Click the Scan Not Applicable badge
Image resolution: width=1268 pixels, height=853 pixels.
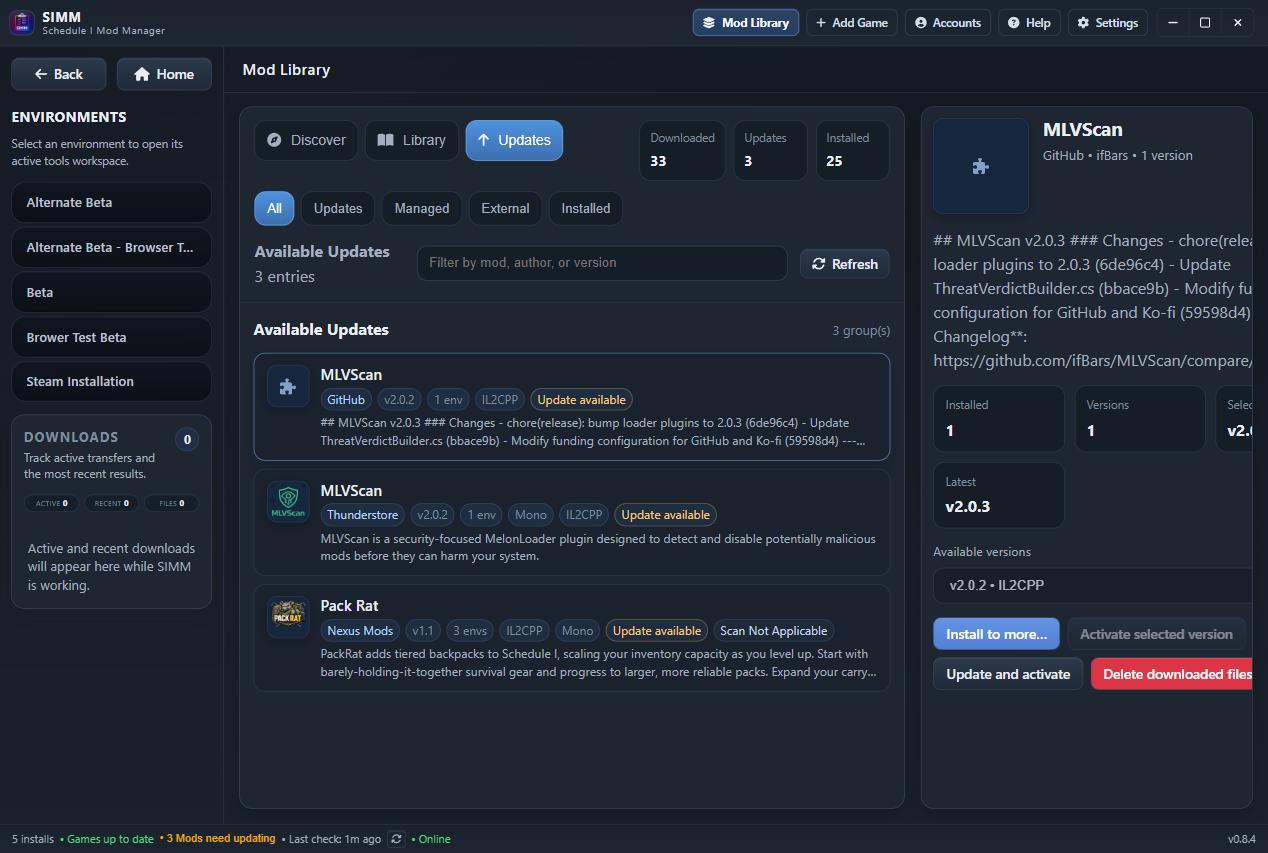[x=774, y=631]
